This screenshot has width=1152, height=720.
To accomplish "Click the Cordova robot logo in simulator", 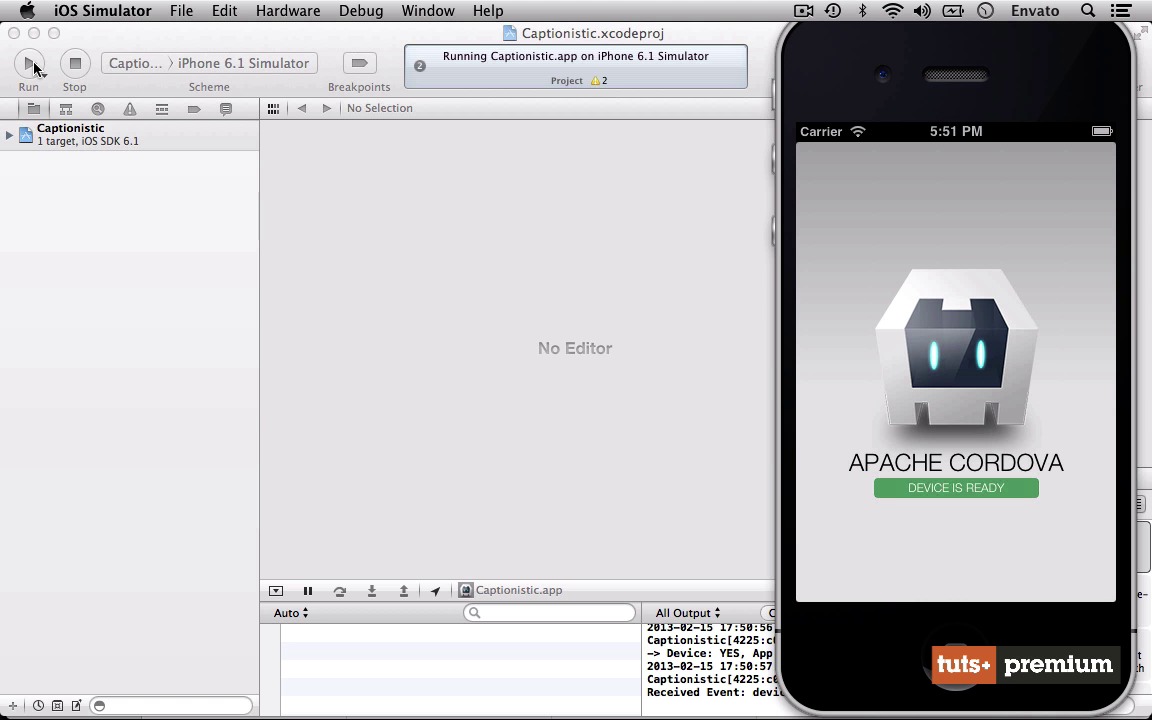I will pos(956,348).
